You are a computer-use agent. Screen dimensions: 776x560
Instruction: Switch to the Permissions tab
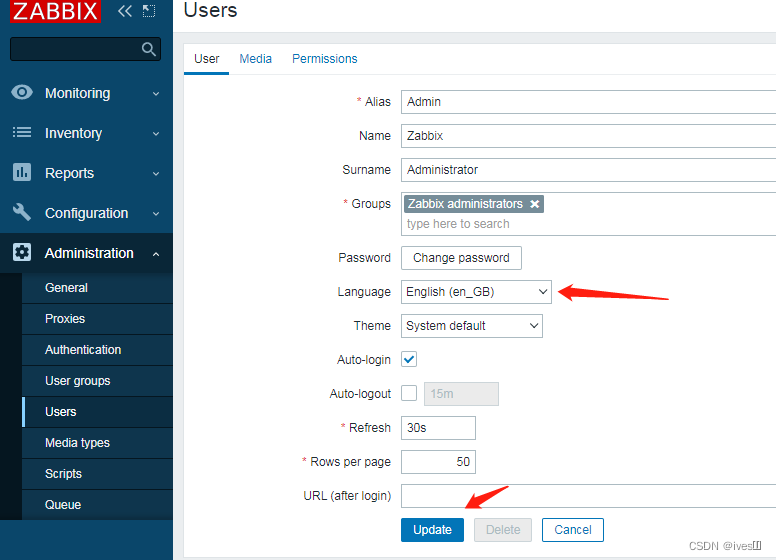325,59
